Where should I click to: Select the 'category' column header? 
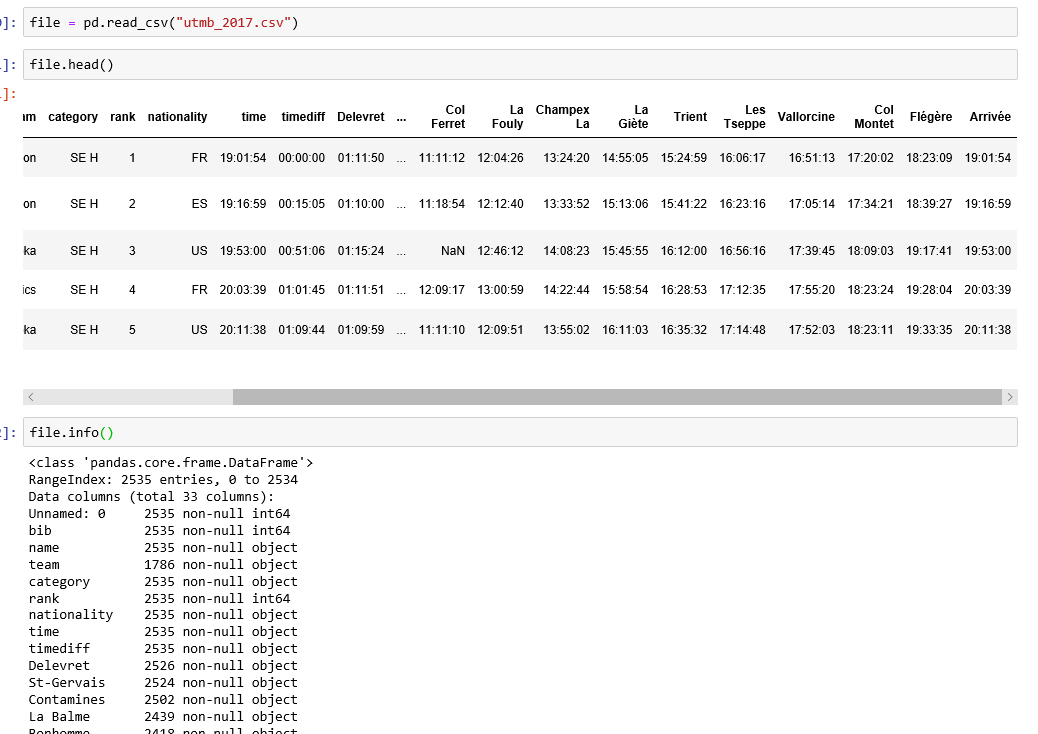coord(73,116)
